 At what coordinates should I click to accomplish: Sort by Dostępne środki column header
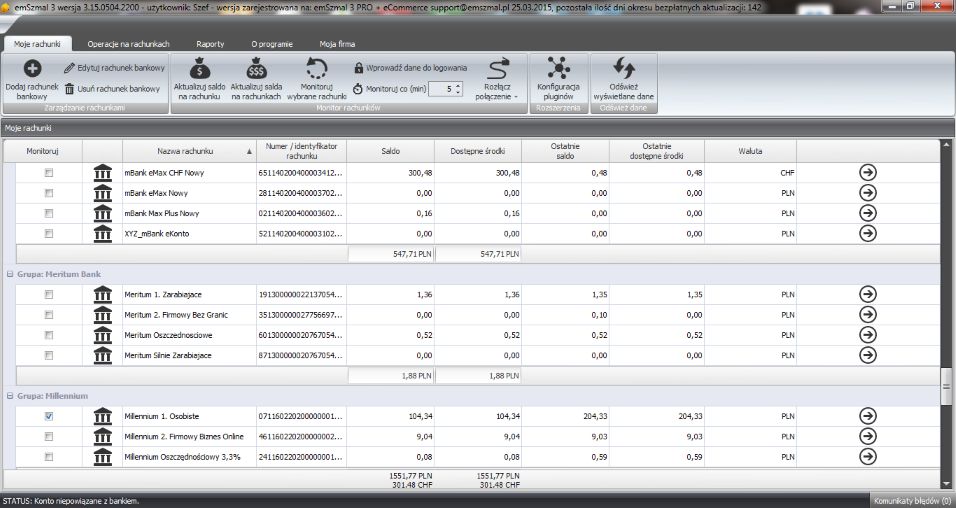pyautogui.click(x=477, y=151)
